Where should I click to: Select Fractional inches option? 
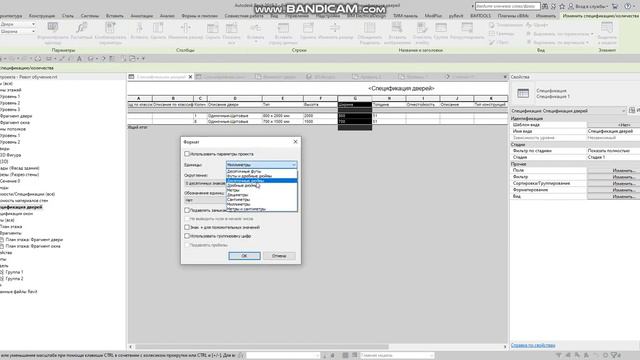[262, 185]
